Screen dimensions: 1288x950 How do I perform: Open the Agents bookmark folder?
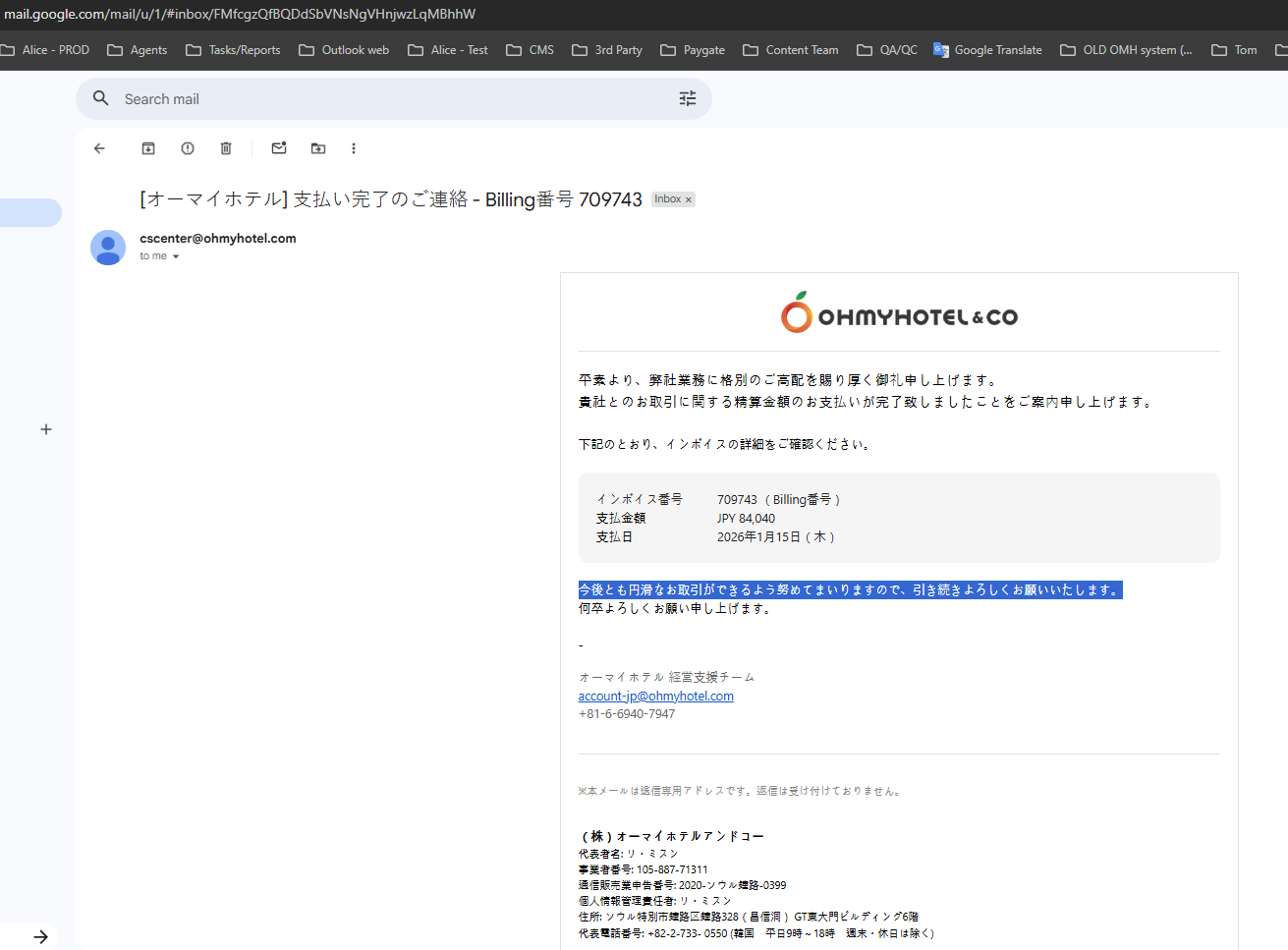pos(138,50)
